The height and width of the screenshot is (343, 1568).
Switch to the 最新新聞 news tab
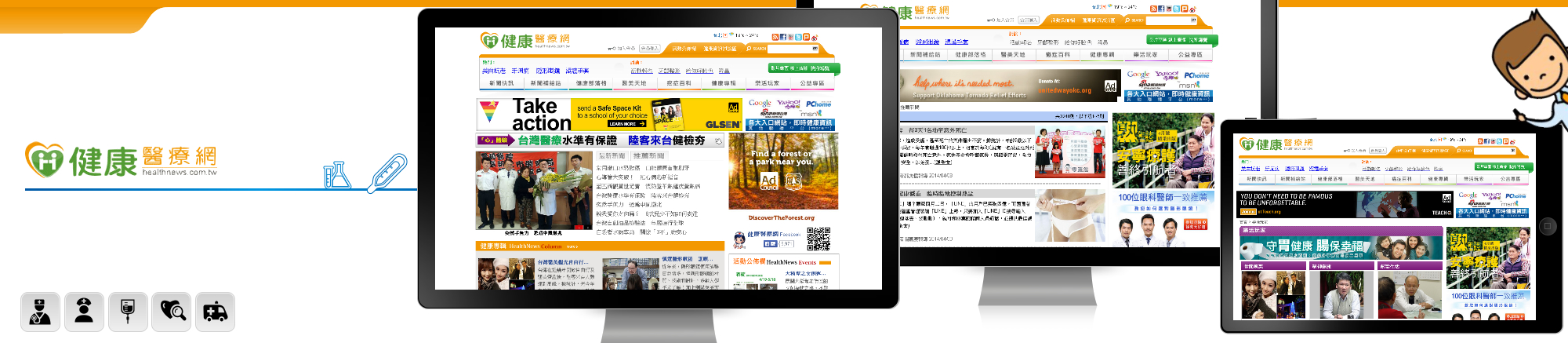point(612,156)
